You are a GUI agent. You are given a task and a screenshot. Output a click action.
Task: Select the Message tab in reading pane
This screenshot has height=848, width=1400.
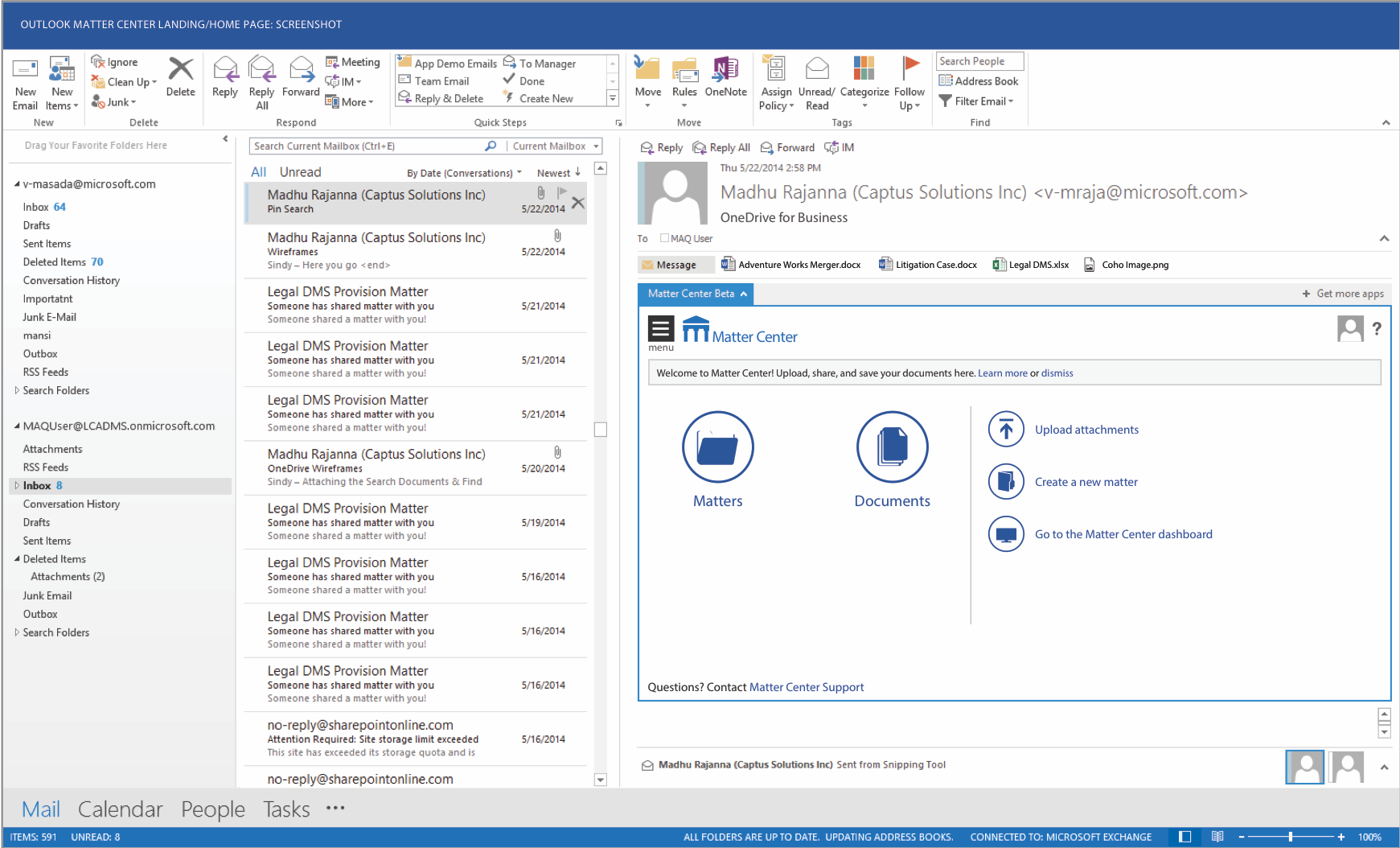click(x=676, y=265)
